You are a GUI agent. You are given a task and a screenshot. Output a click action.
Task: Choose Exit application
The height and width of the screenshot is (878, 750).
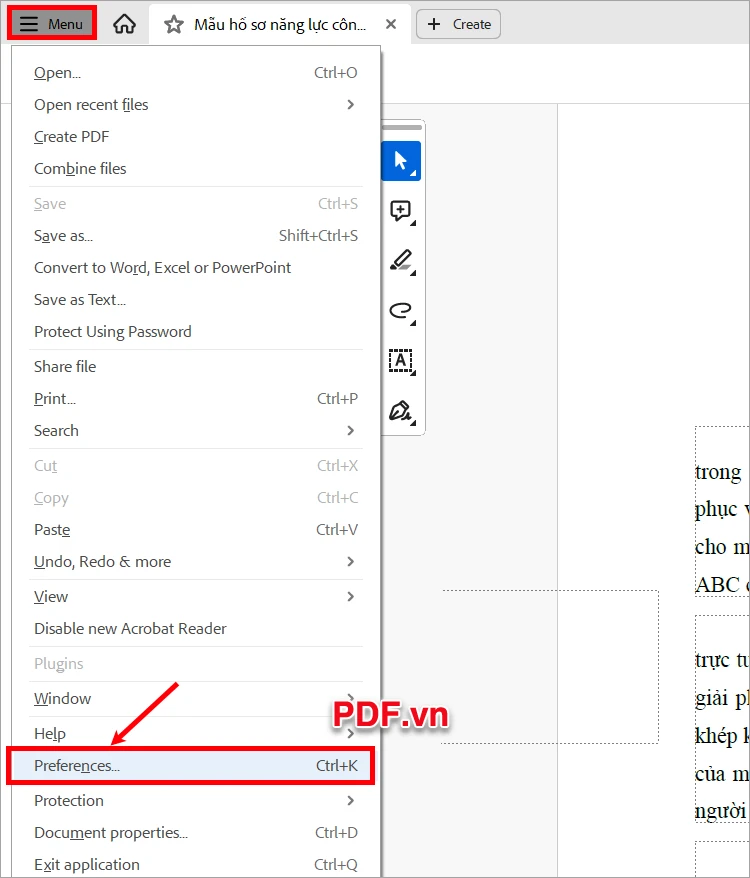click(195, 865)
